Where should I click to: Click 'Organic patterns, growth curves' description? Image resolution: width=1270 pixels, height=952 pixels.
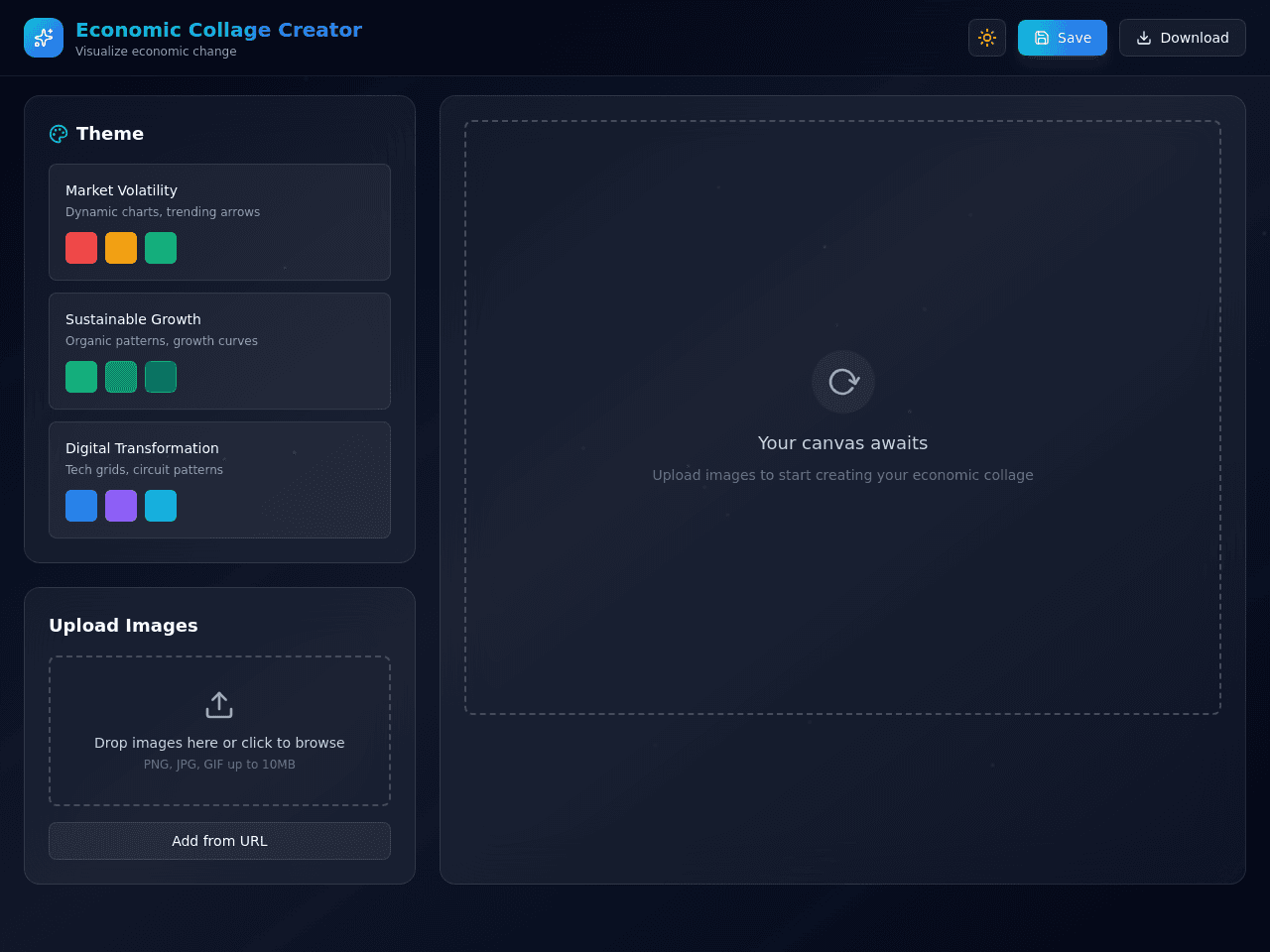pyautogui.click(x=162, y=341)
